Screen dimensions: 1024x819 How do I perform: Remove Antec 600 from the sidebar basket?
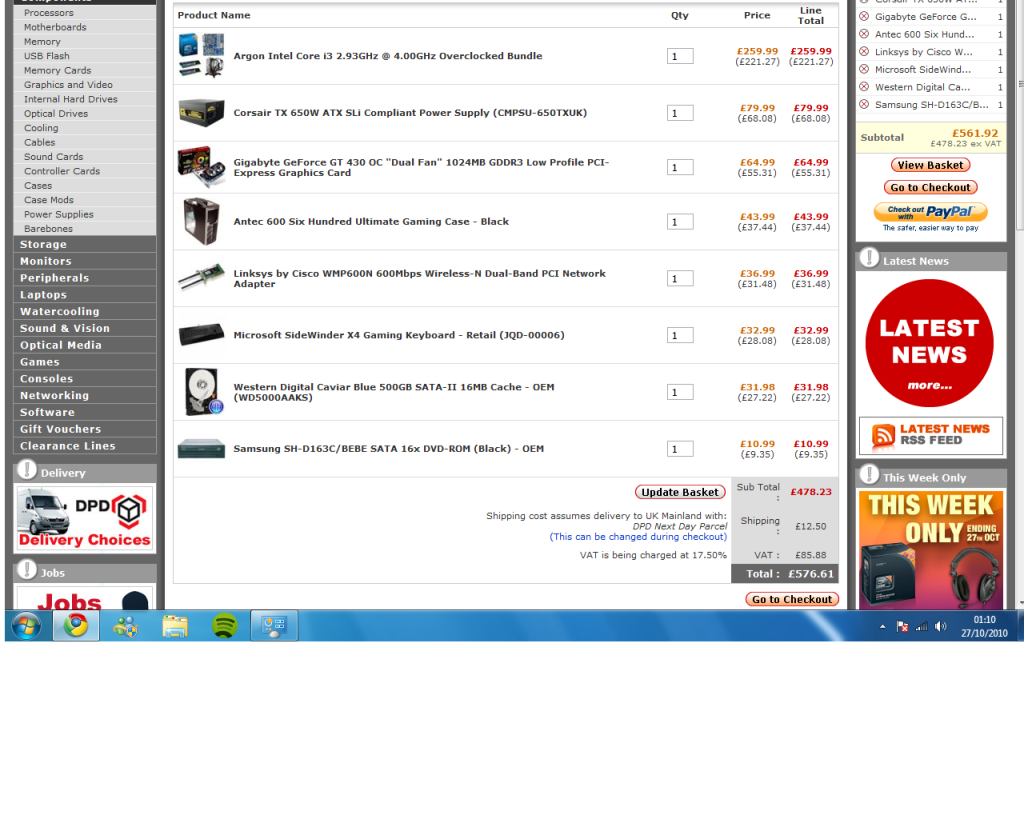coord(864,34)
